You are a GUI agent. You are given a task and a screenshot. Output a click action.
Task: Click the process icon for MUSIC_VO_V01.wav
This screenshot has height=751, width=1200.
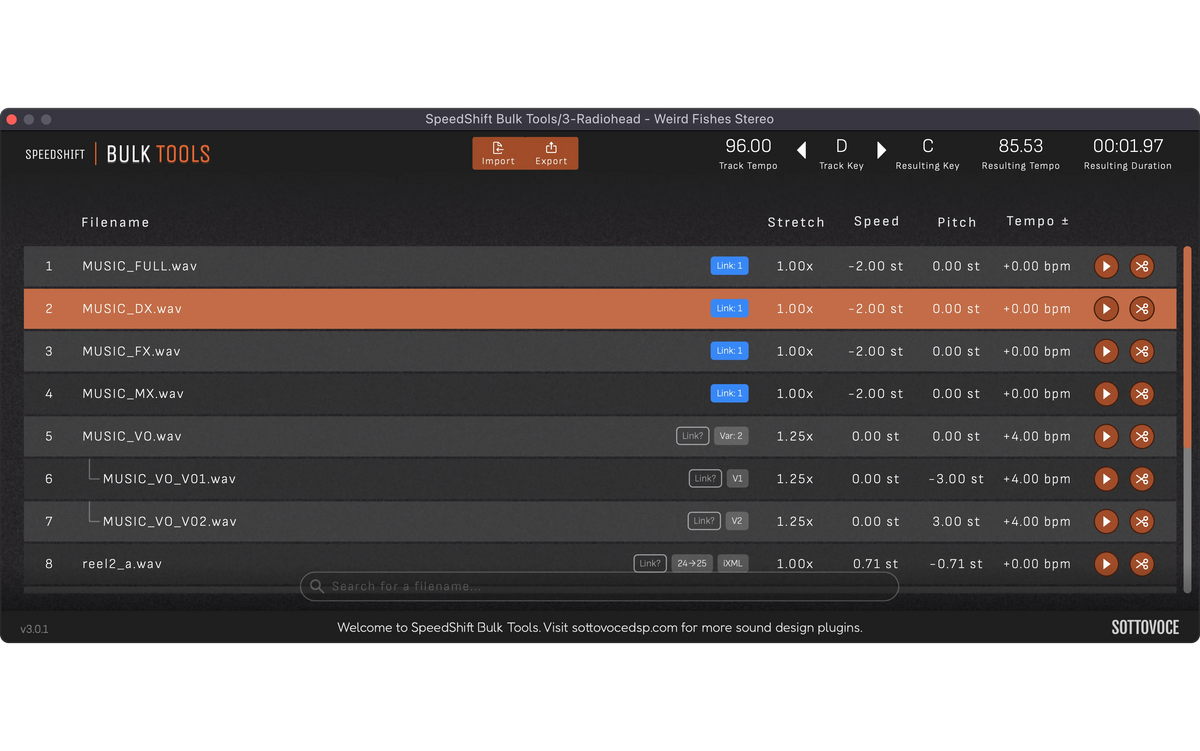pos(1142,479)
